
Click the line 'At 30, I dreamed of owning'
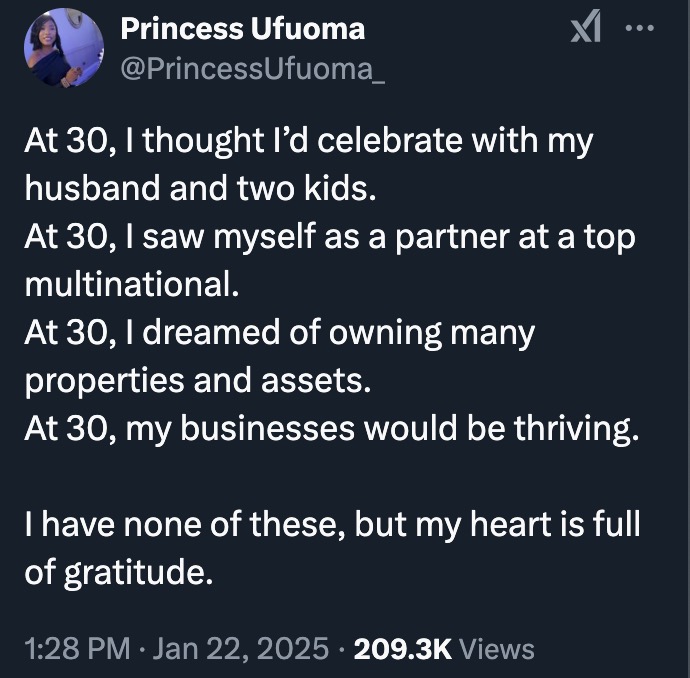tap(279, 333)
